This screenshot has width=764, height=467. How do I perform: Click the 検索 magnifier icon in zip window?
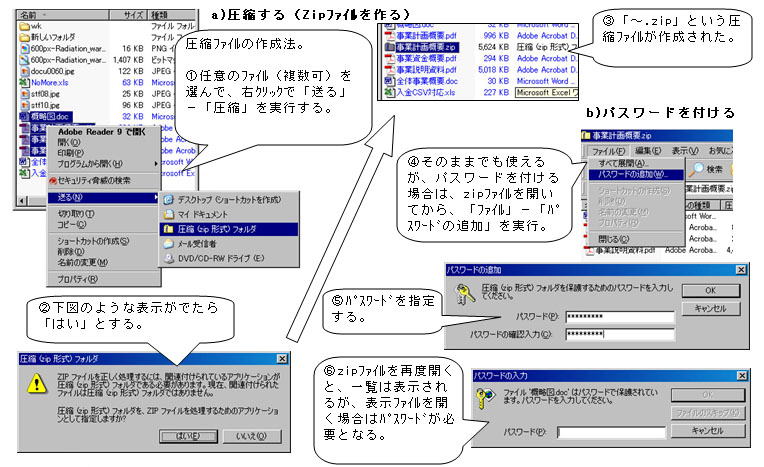(697, 169)
